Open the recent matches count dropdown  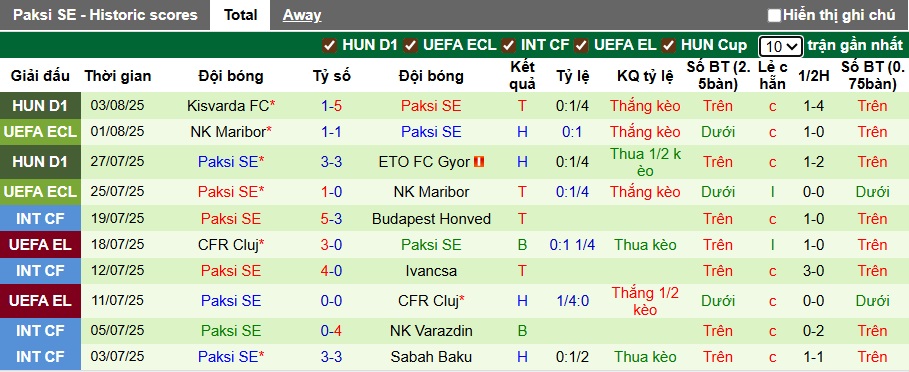[x=780, y=46]
